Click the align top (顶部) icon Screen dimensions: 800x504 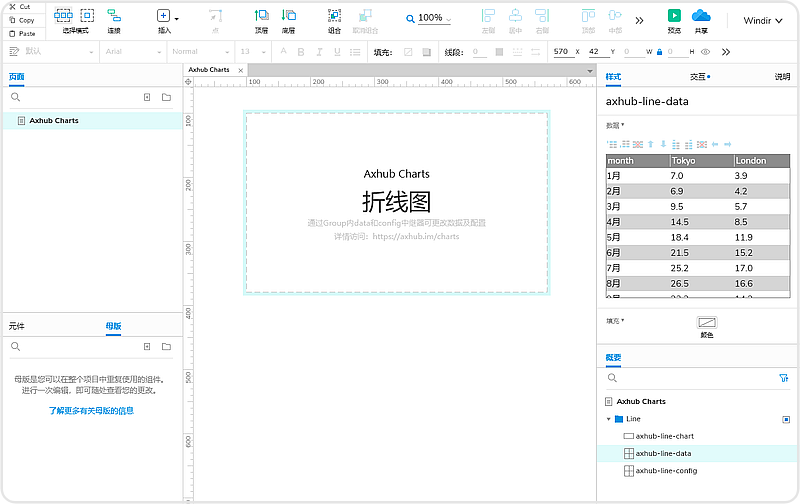click(588, 16)
